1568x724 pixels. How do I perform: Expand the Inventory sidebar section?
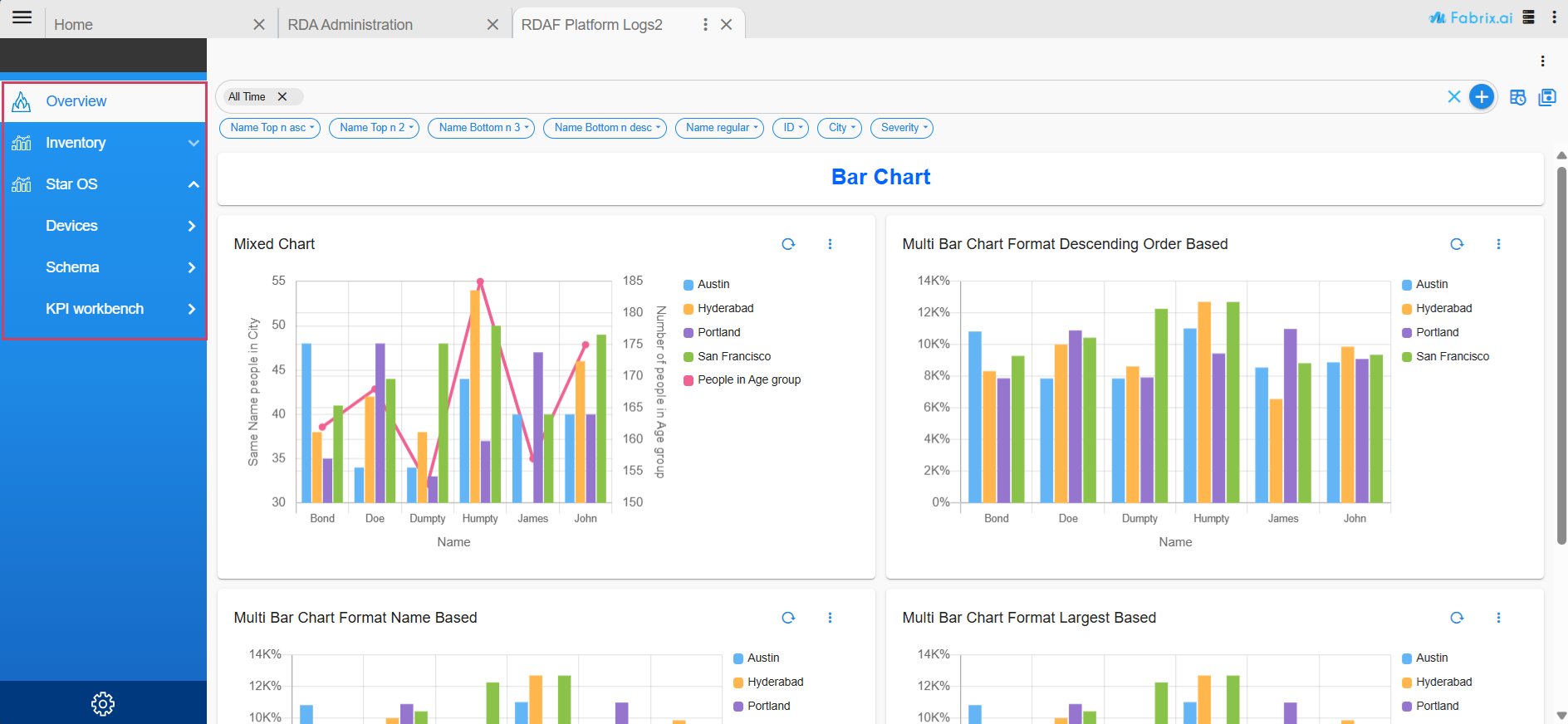pyautogui.click(x=104, y=143)
